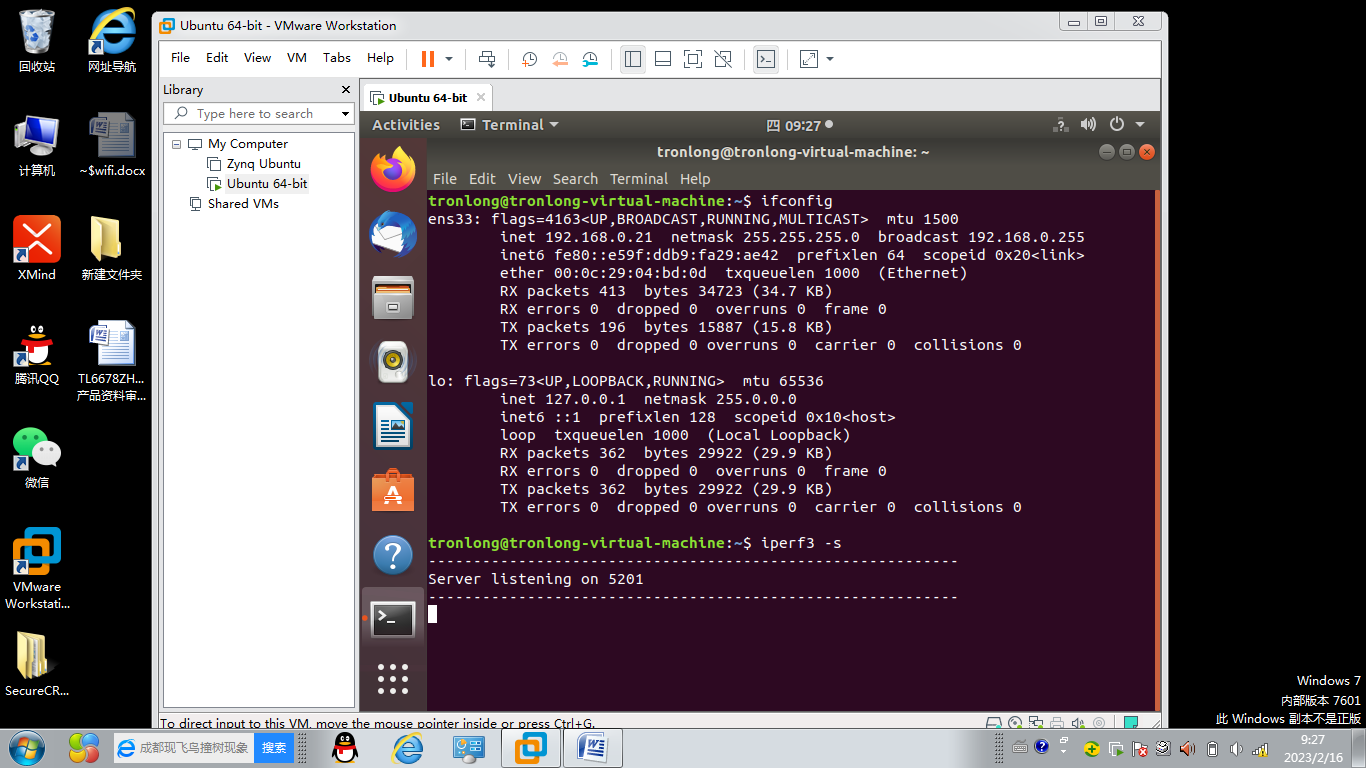
Task: Open the Ubuntu Activities overview
Action: 406,125
